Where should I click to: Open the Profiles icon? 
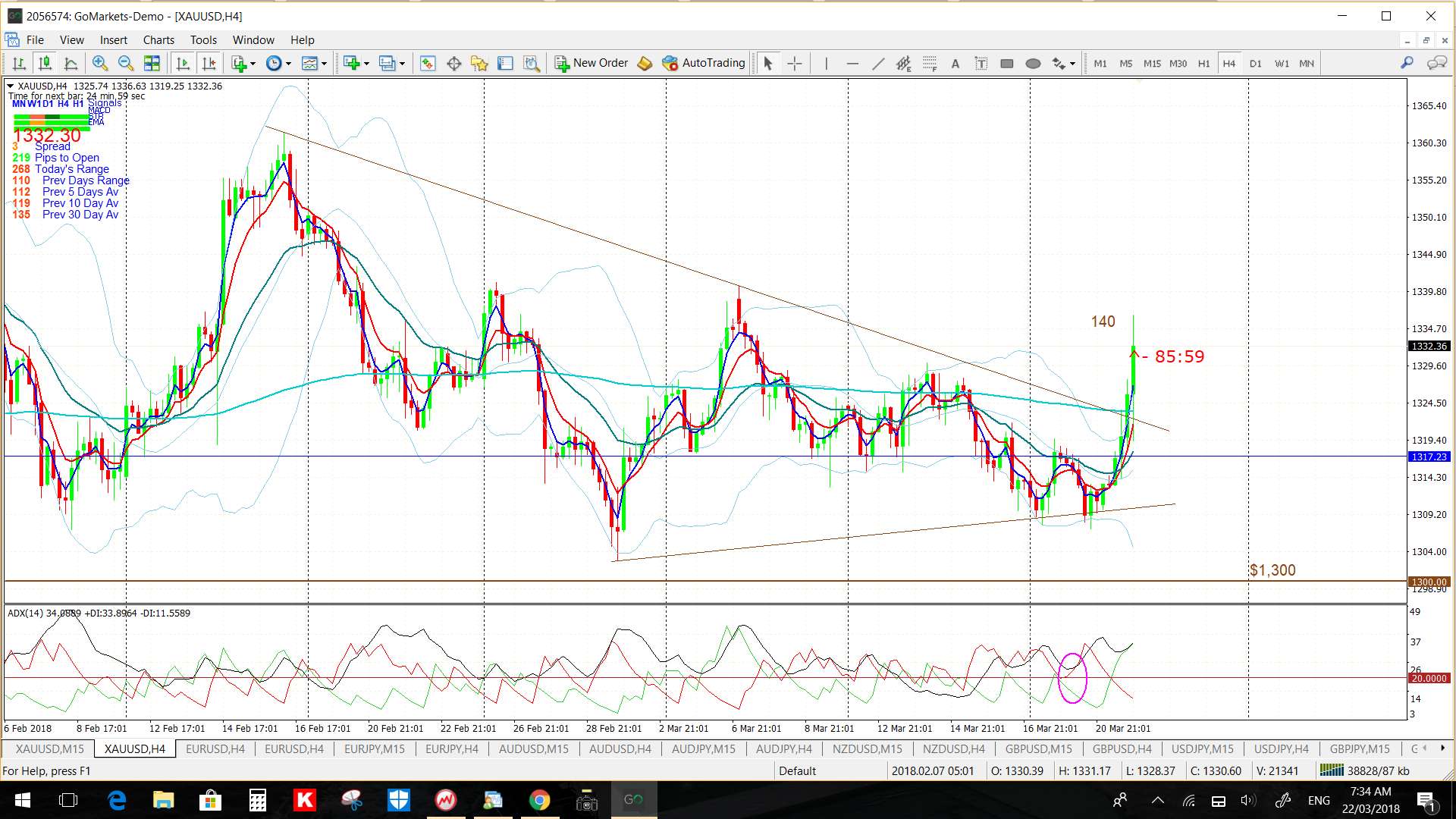tap(388, 64)
